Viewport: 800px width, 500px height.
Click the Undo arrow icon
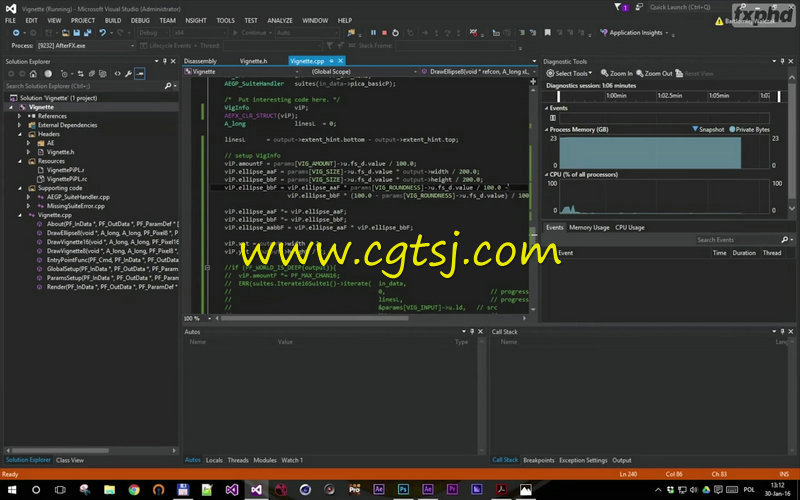[103, 33]
